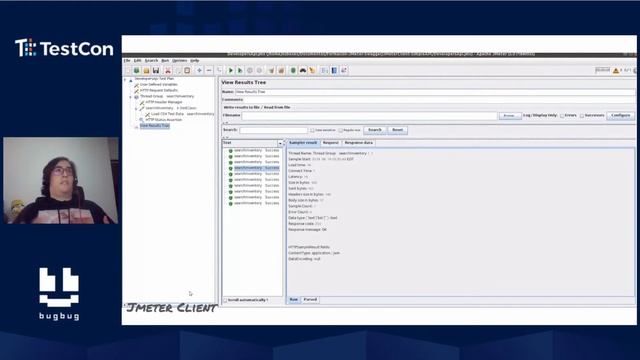Open the Templates toolbar icon
640x360 pixels.
[x=137, y=71]
